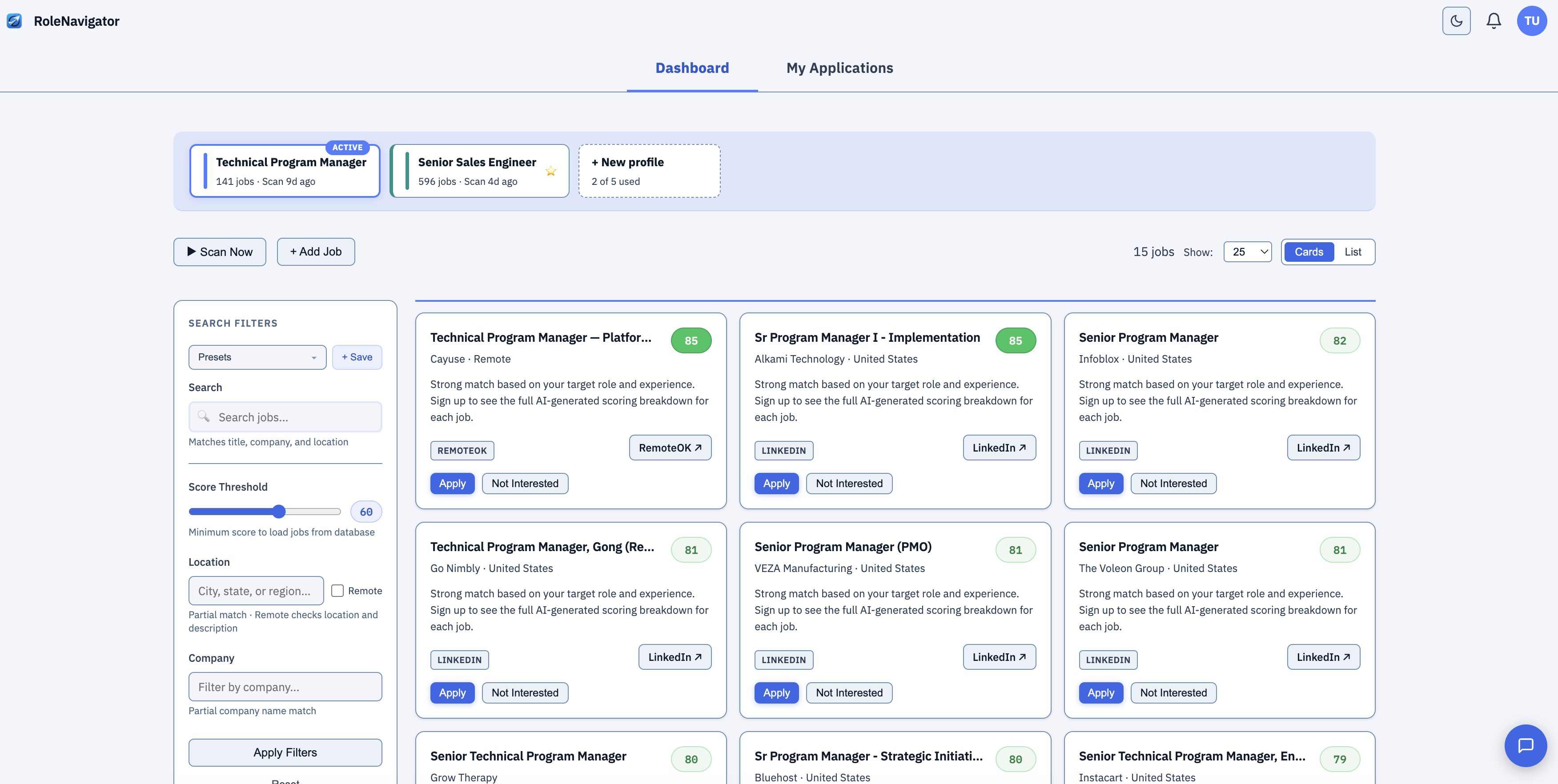
Task: Click the magnifier icon in the search box
Action: click(204, 416)
